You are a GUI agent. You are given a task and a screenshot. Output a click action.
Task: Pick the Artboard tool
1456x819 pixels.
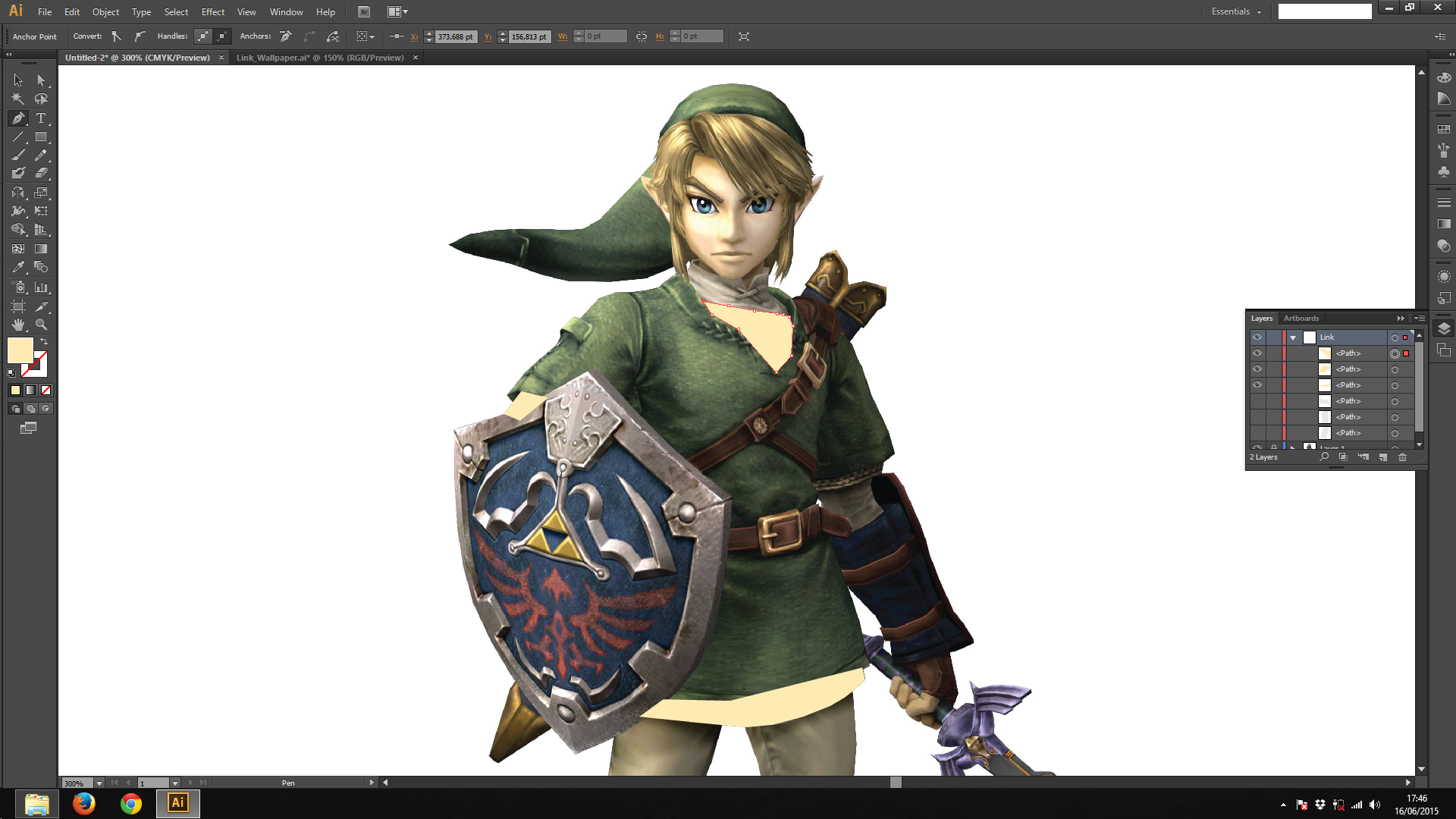(18, 306)
